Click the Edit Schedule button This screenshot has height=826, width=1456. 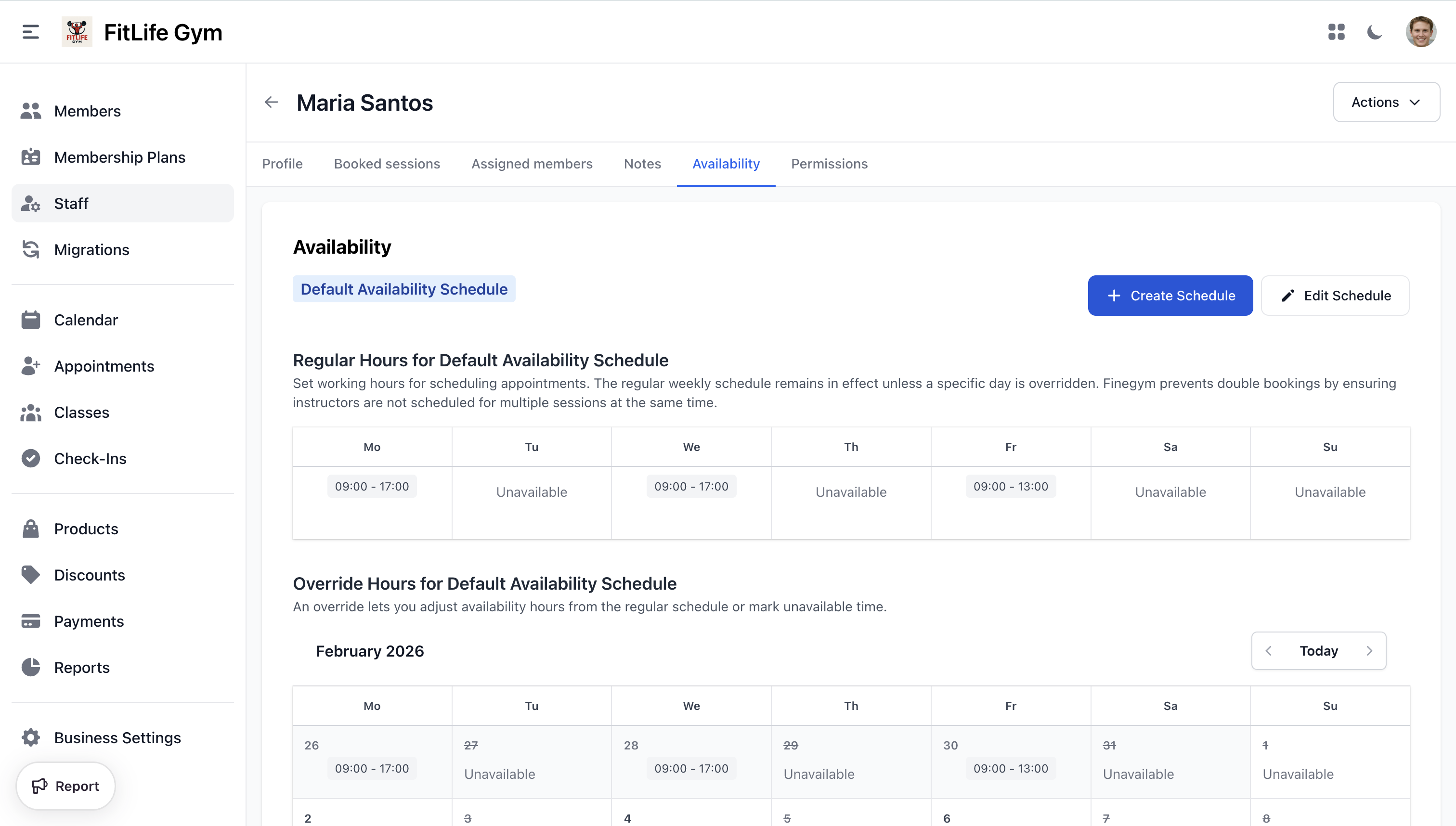tap(1335, 296)
